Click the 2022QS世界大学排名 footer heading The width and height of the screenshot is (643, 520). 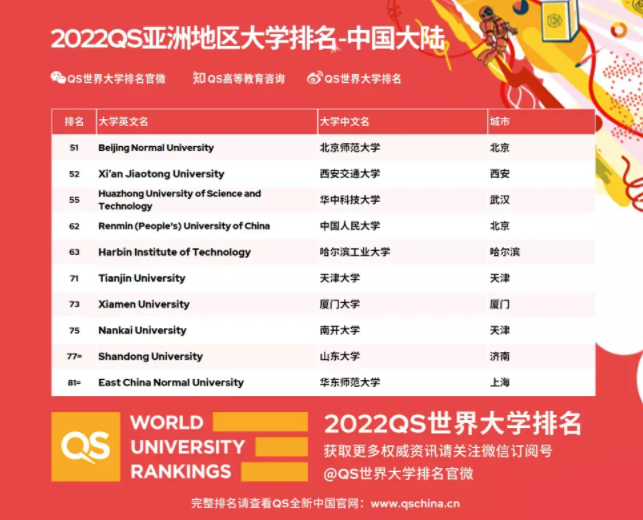coord(453,423)
